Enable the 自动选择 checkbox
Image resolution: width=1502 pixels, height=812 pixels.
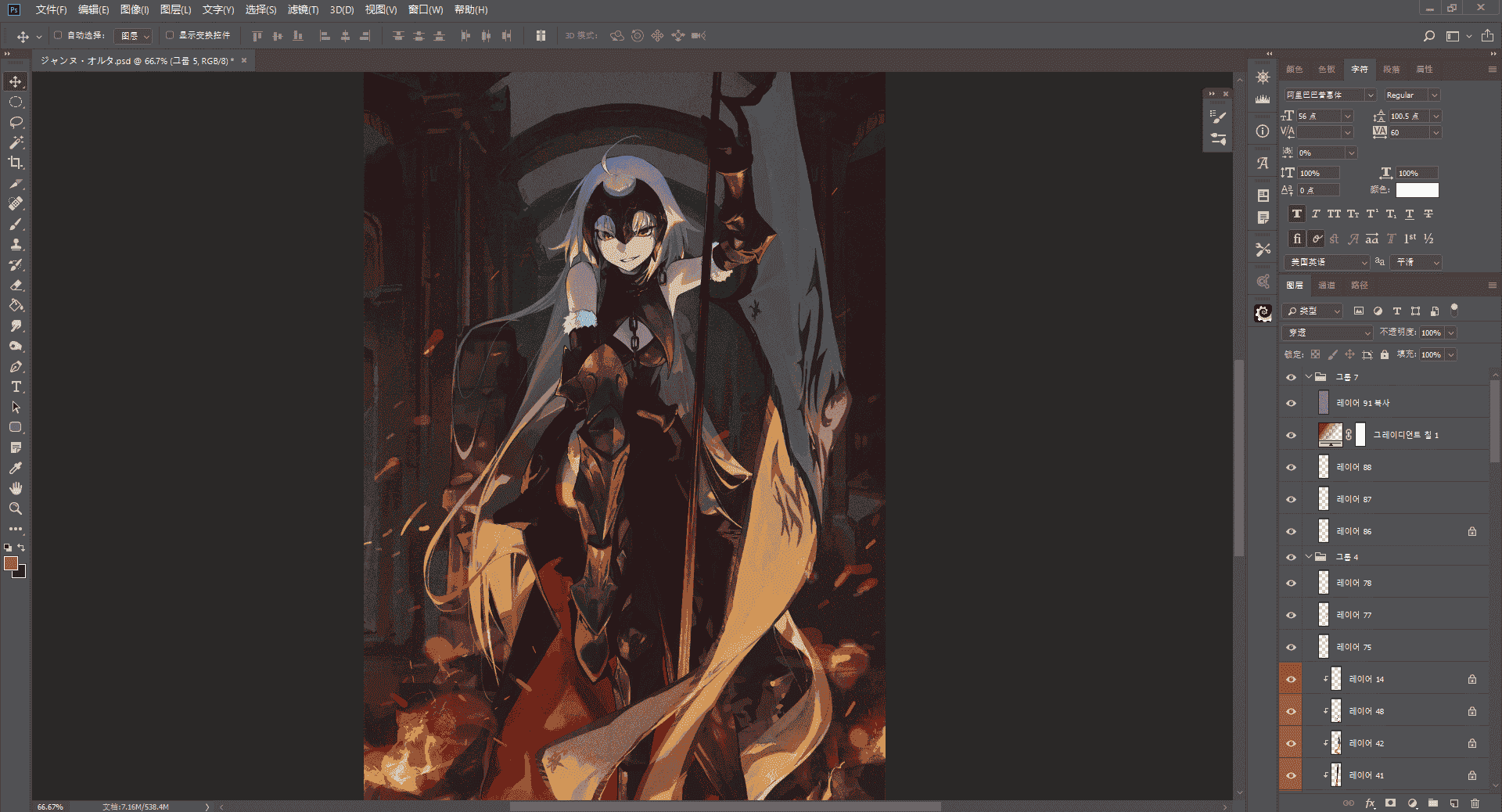[58, 35]
